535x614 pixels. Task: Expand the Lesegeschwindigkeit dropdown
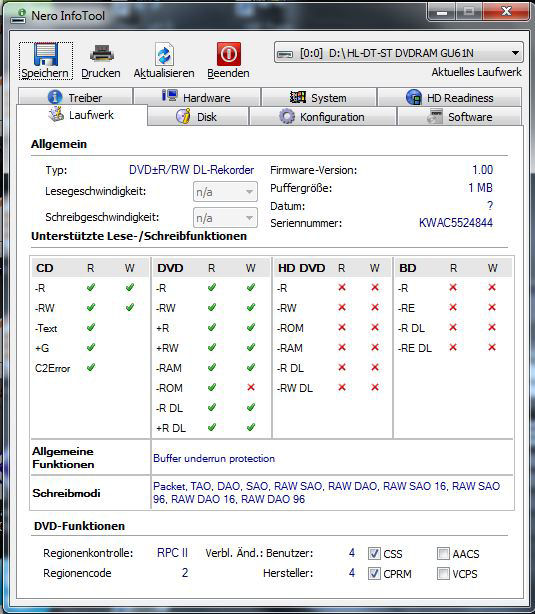225,192
